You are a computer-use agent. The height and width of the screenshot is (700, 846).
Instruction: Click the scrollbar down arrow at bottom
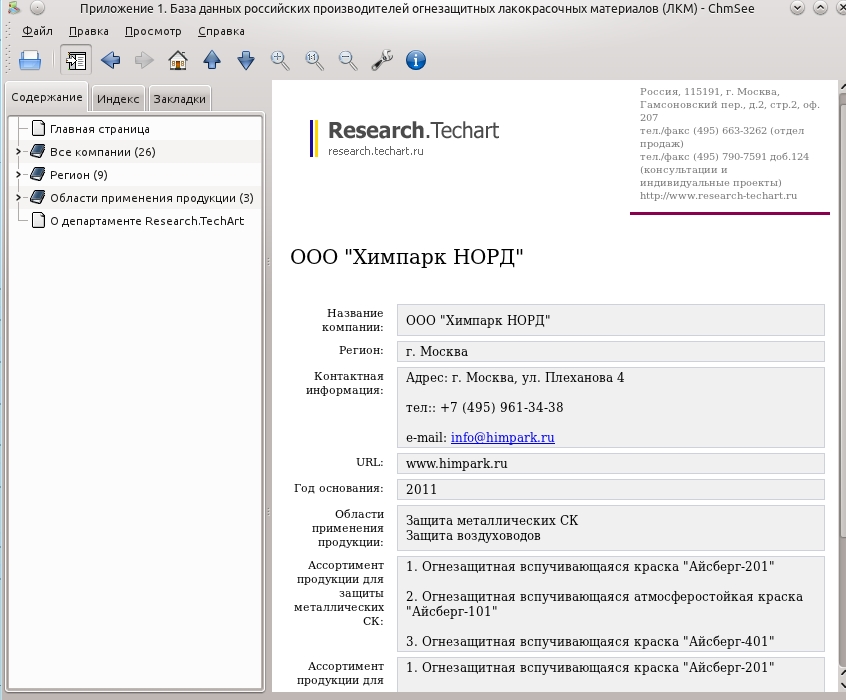(x=842, y=686)
